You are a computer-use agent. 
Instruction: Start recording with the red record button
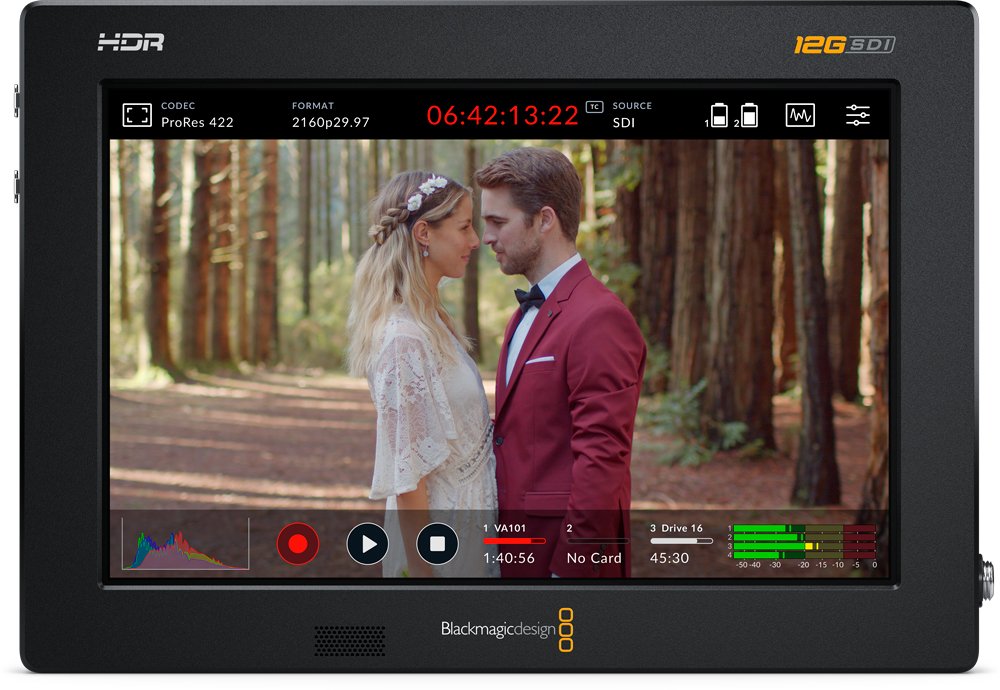[x=297, y=541]
